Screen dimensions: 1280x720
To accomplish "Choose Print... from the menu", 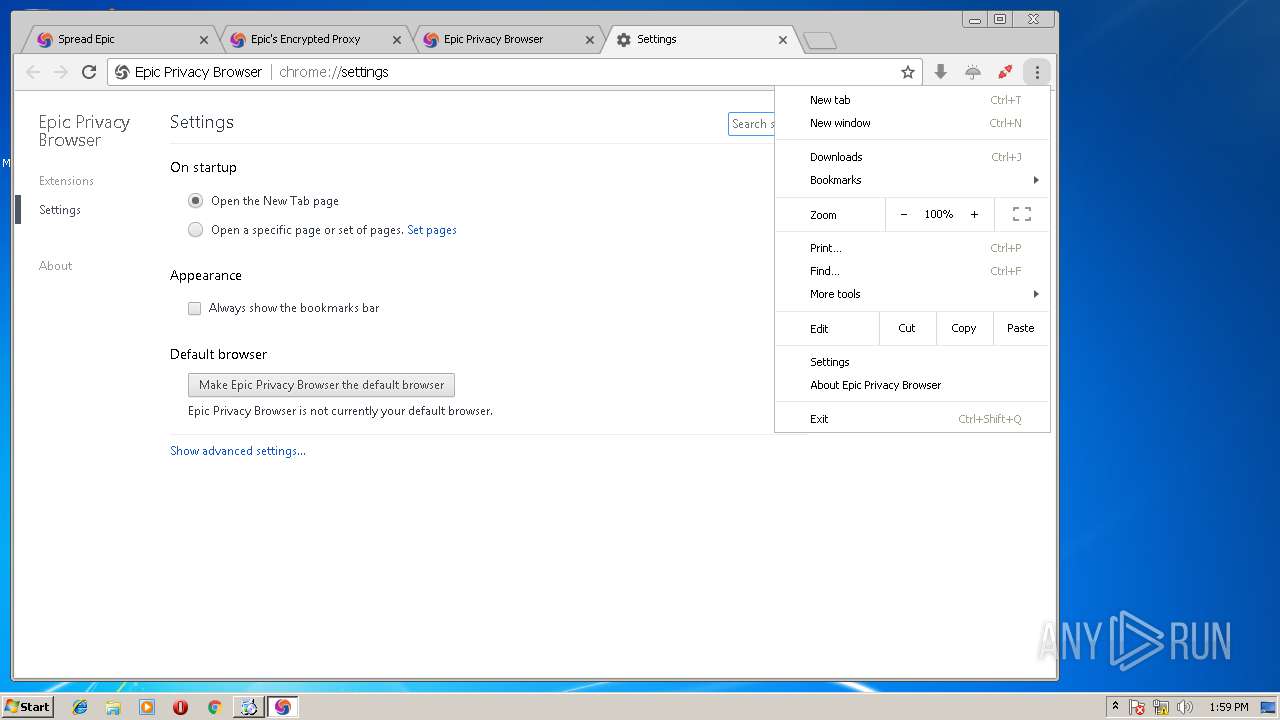I will click(x=912, y=248).
